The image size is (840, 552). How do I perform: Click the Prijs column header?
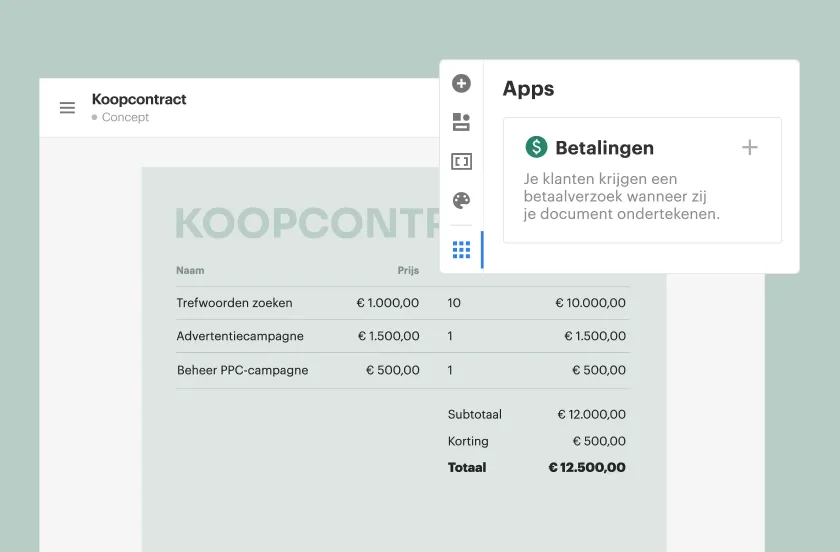click(x=408, y=270)
